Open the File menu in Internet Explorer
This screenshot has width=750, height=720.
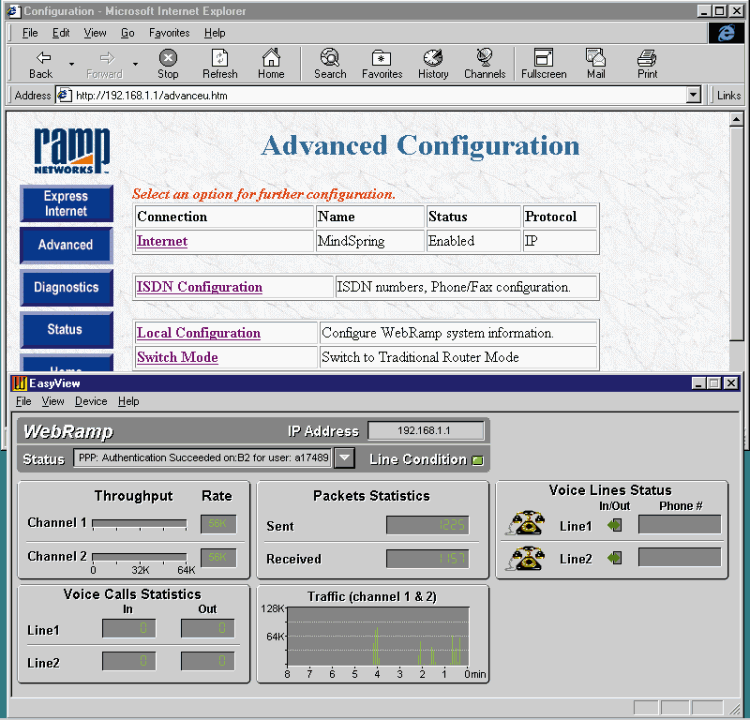pyautogui.click(x=30, y=33)
